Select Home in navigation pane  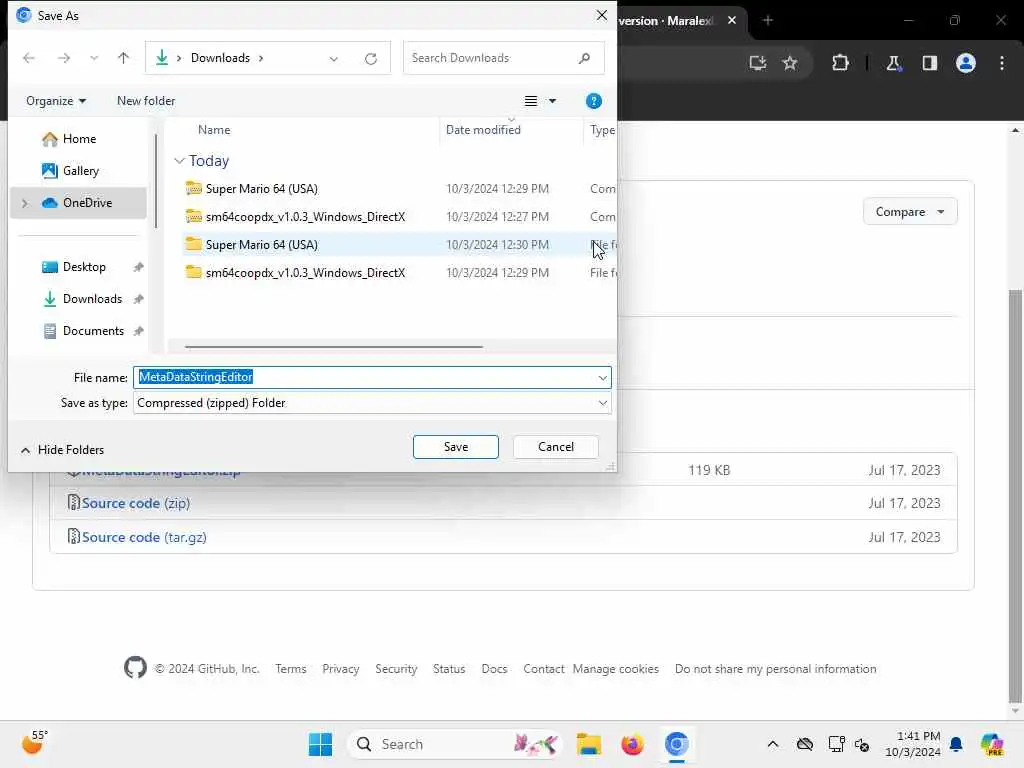click(80, 138)
